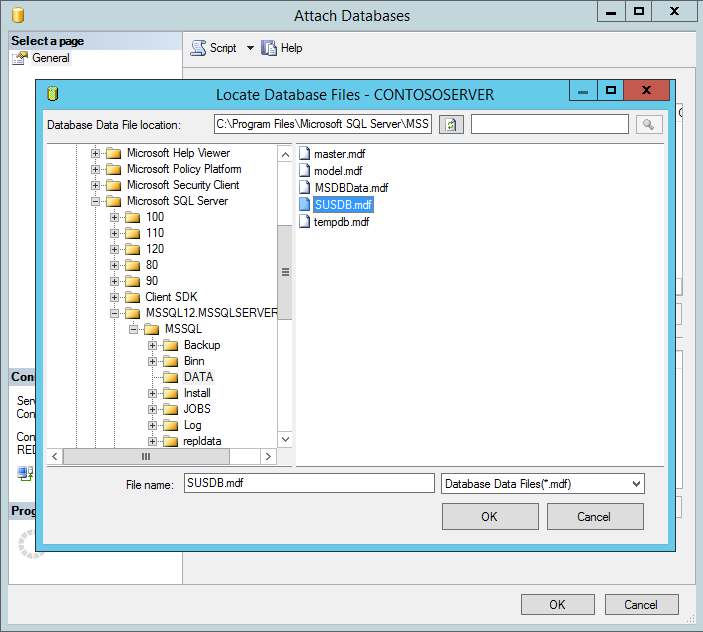Click the master.mdf file icon

[304, 154]
